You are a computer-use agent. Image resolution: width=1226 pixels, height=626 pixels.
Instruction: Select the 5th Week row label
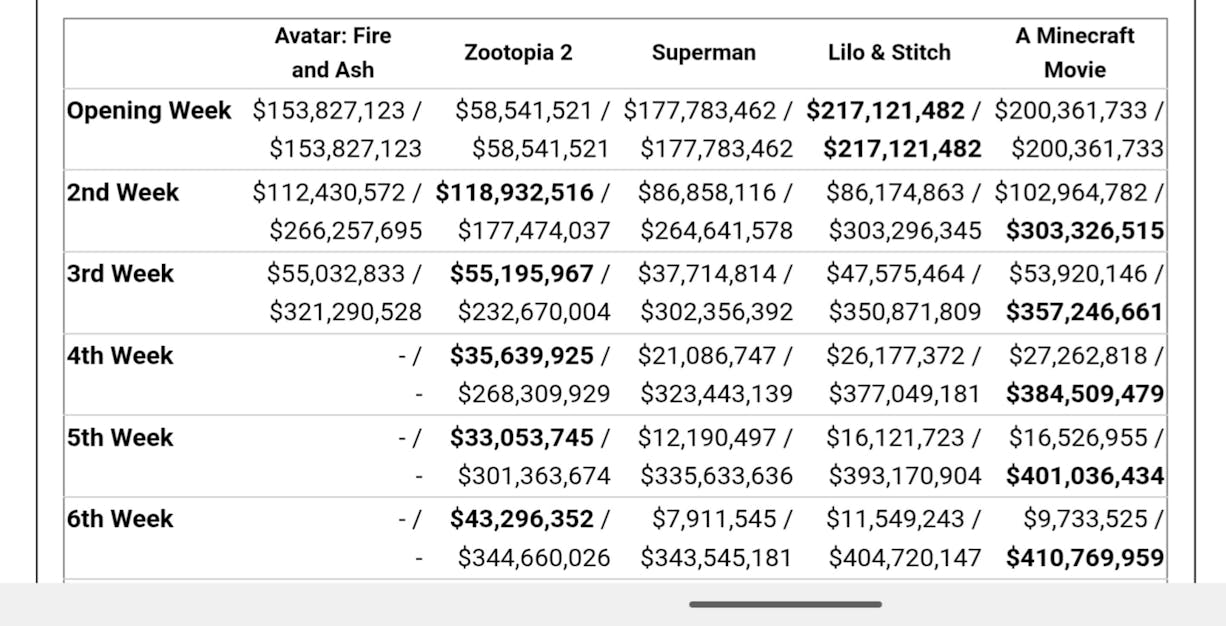coord(120,438)
